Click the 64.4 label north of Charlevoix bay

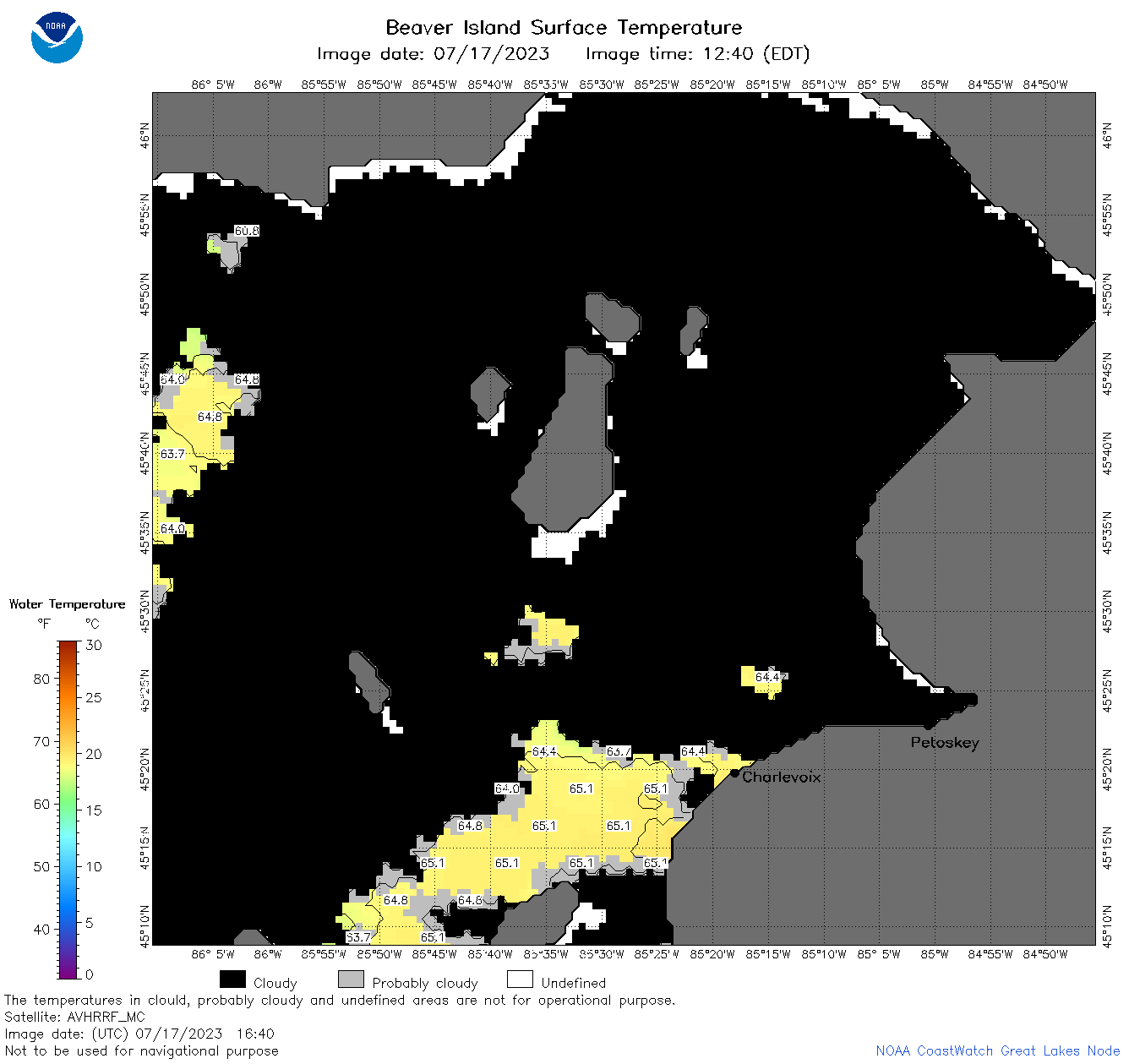coord(767,677)
